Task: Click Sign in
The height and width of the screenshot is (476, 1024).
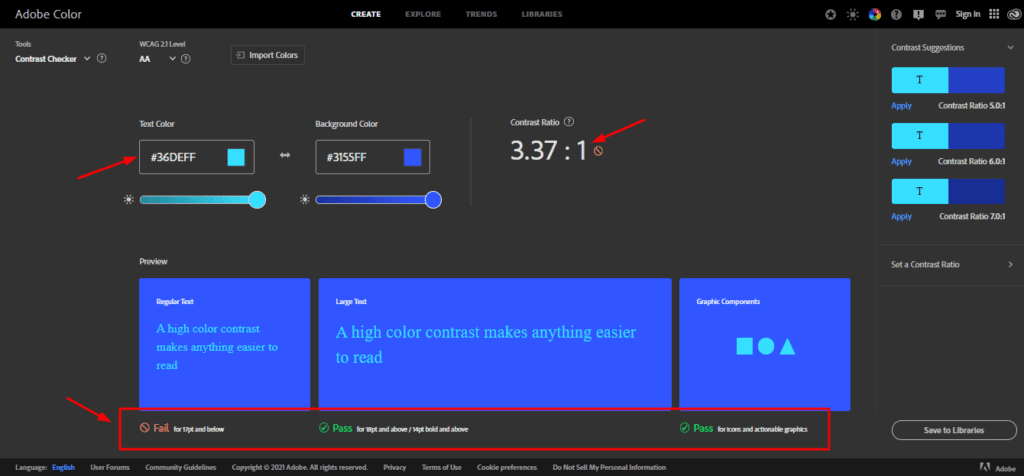Action: [968, 14]
